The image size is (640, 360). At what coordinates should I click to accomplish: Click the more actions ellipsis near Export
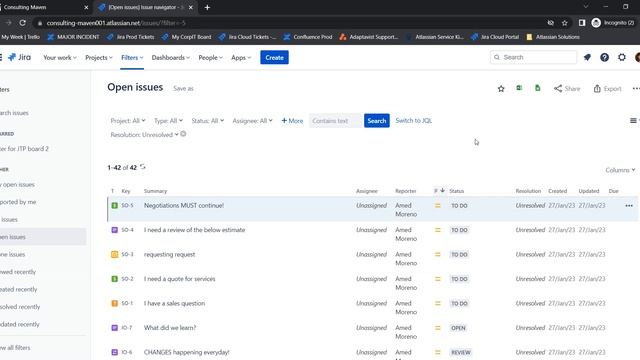coord(636,89)
